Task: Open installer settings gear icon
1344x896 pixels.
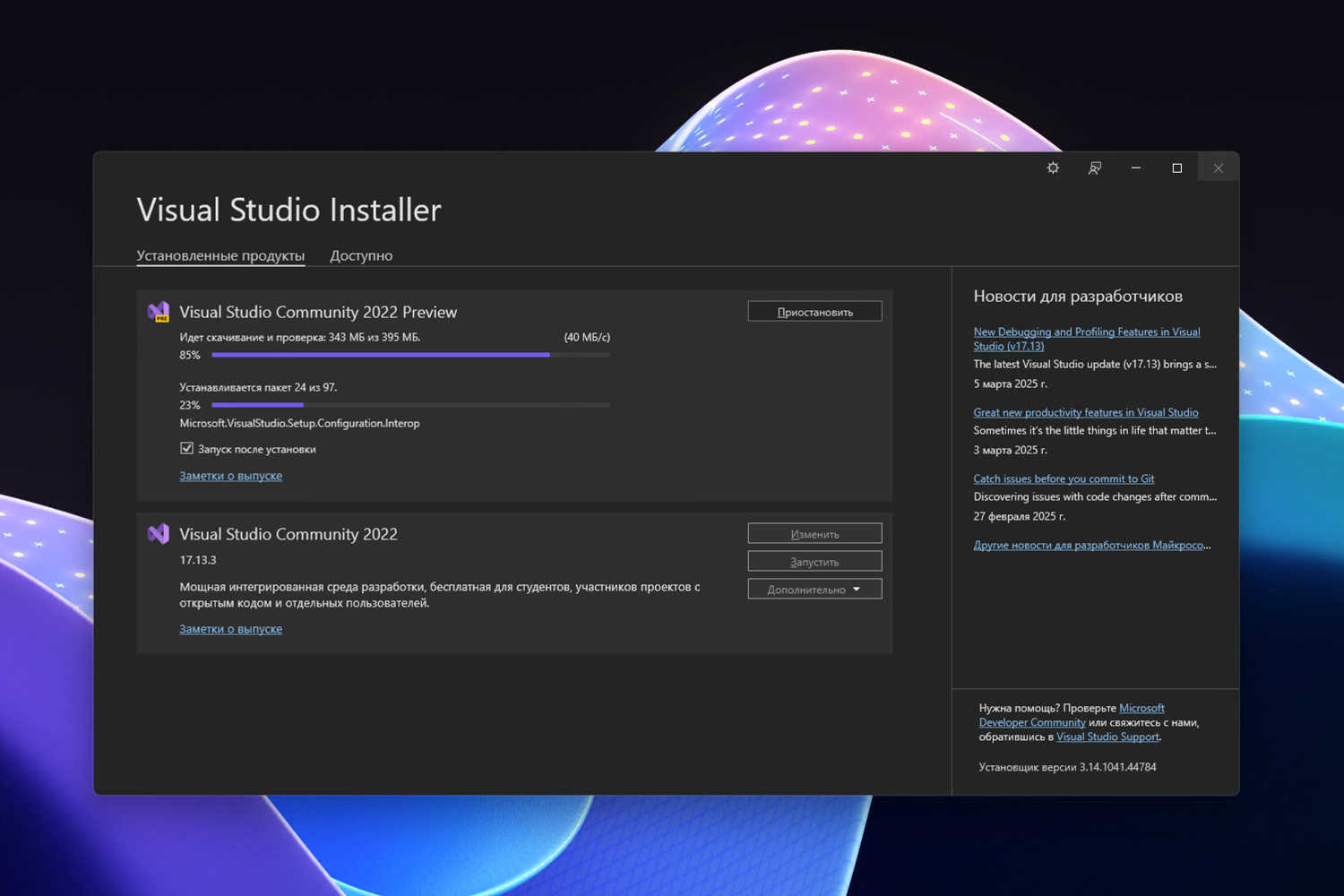Action: pos(1053,168)
